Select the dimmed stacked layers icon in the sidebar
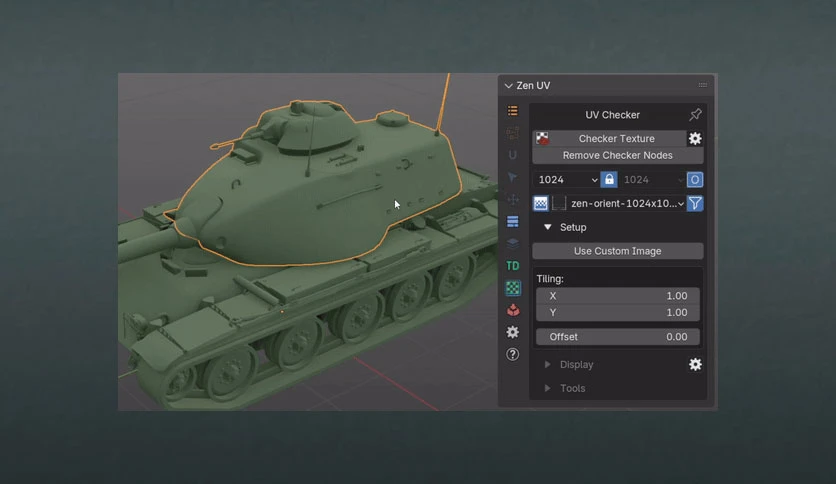The width and height of the screenshot is (836, 484). [512, 243]
